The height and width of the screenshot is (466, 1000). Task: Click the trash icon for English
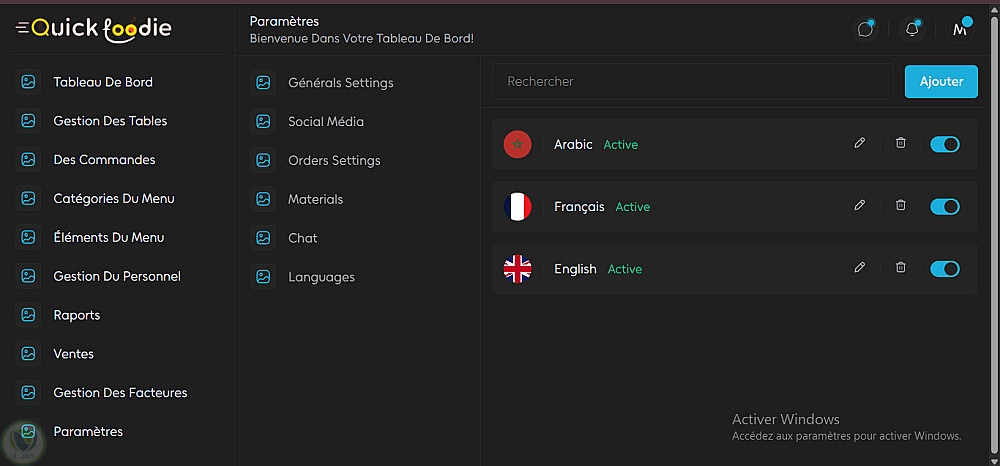(900, 268)
